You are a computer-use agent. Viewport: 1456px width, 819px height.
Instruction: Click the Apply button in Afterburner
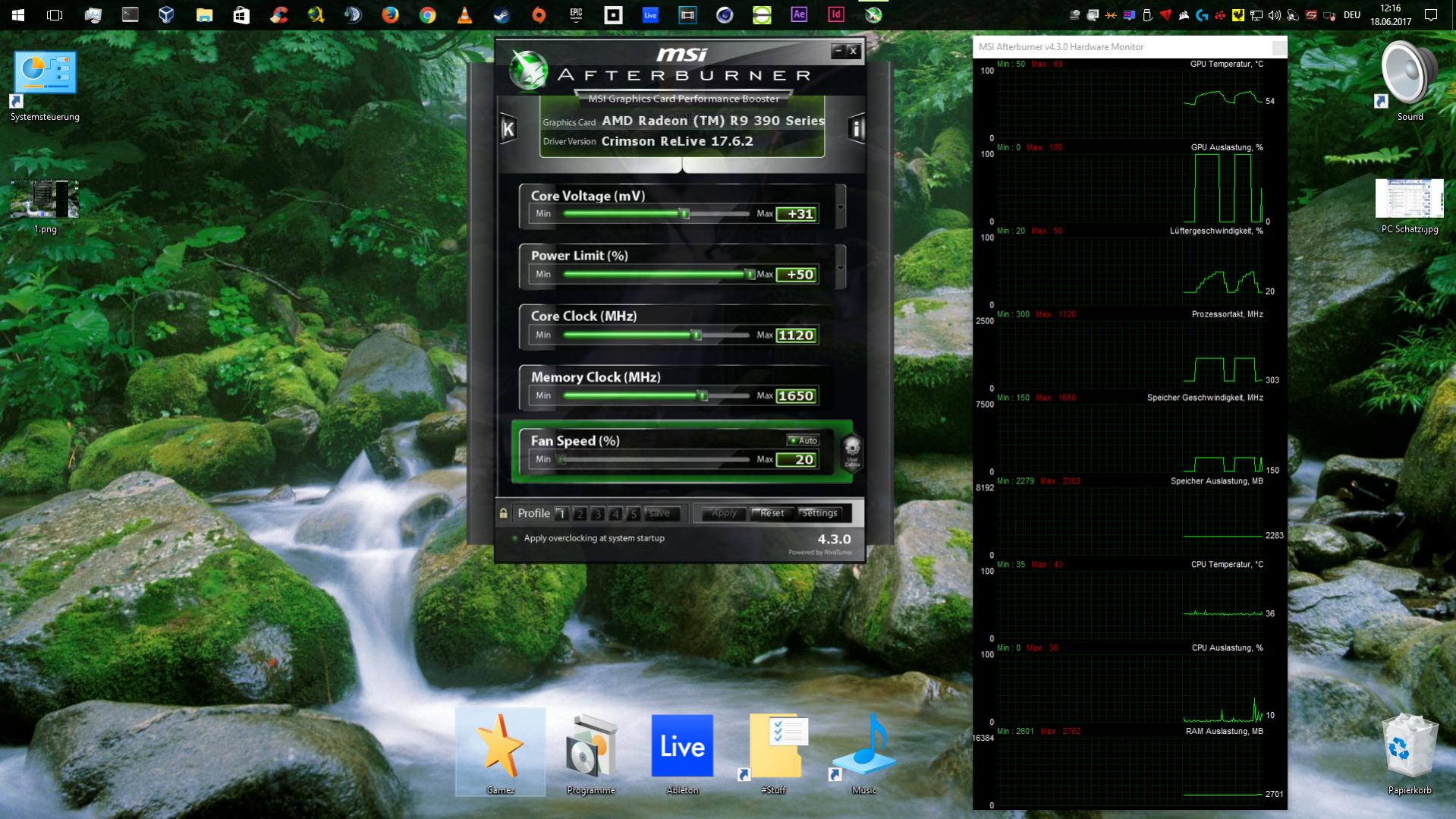coord(724,513)
